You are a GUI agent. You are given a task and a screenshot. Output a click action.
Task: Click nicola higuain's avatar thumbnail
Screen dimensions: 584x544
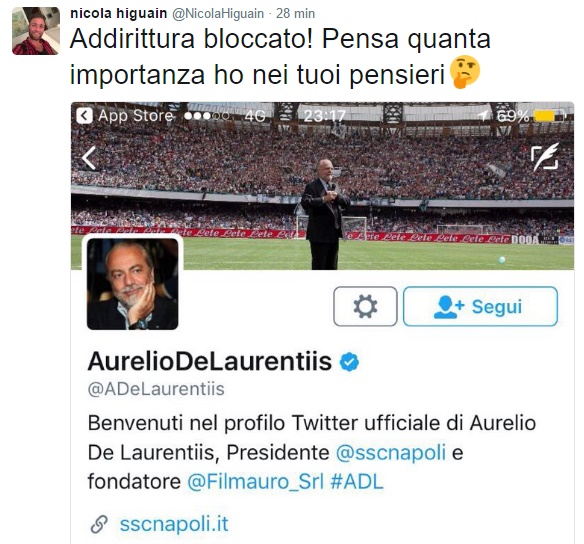point(36,31)
